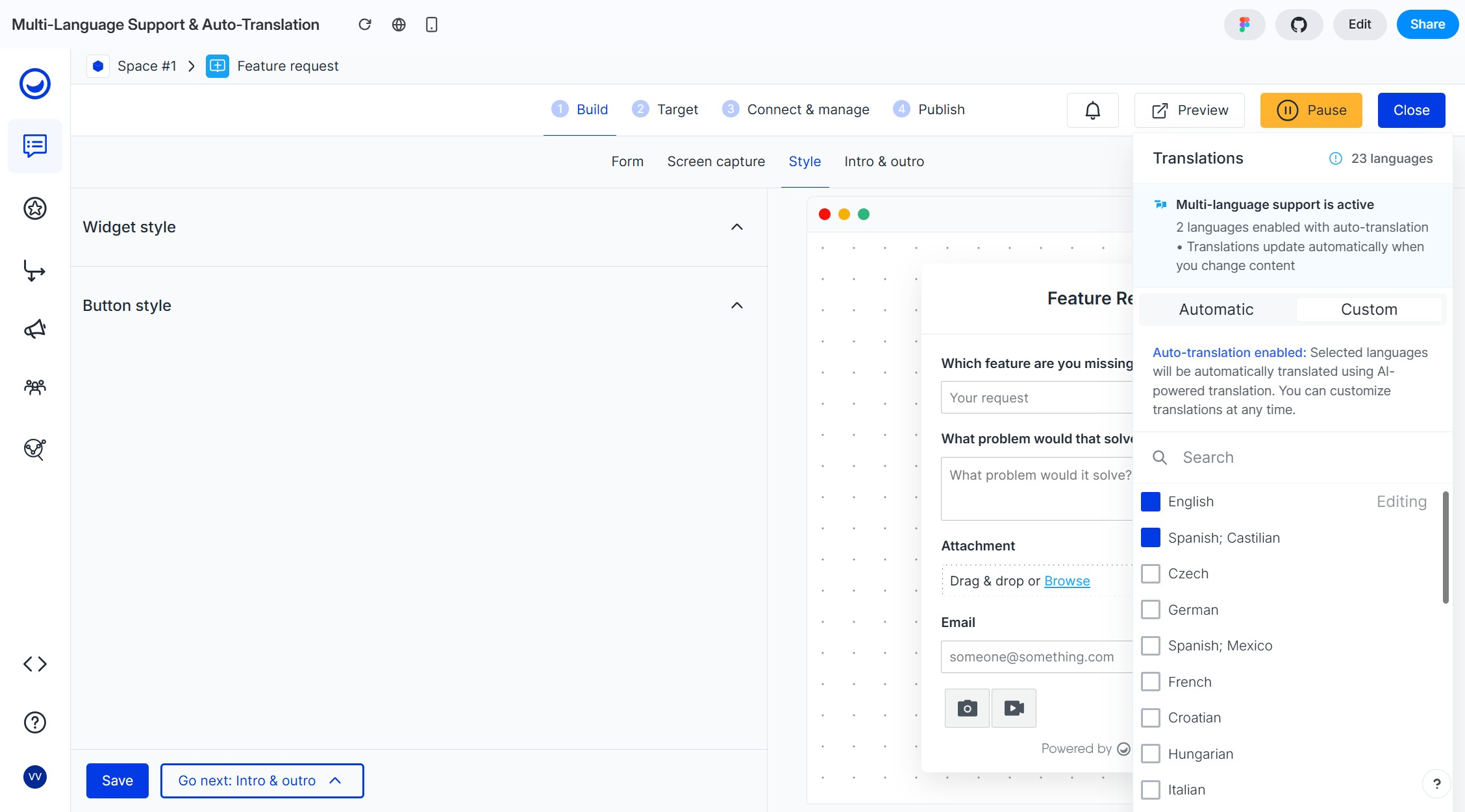Check the French language checkbox
1465x812 pixels.
[1151, 682]
